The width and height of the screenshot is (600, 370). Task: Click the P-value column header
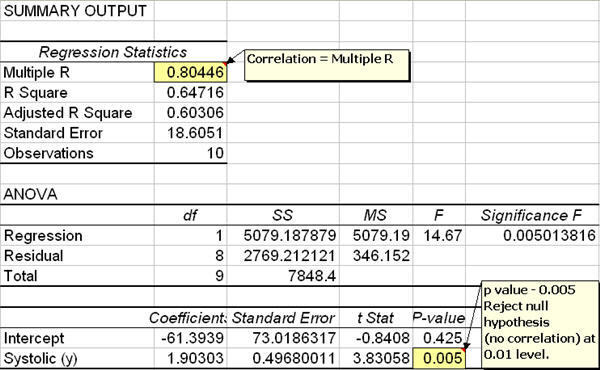point(439,318)
